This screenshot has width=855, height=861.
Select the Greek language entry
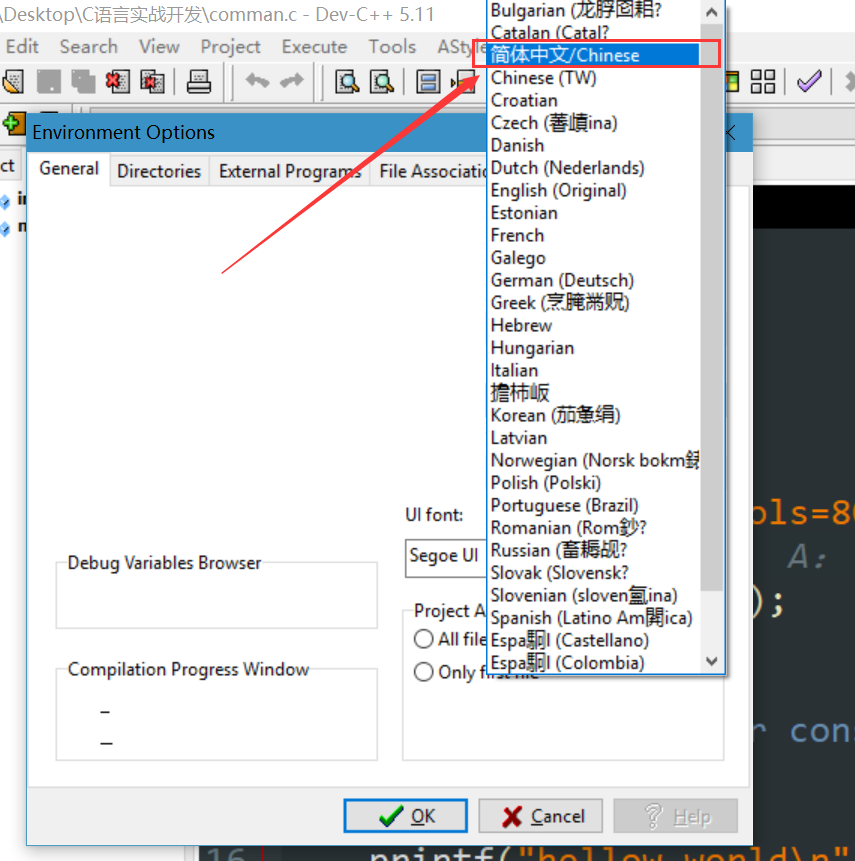594,303
